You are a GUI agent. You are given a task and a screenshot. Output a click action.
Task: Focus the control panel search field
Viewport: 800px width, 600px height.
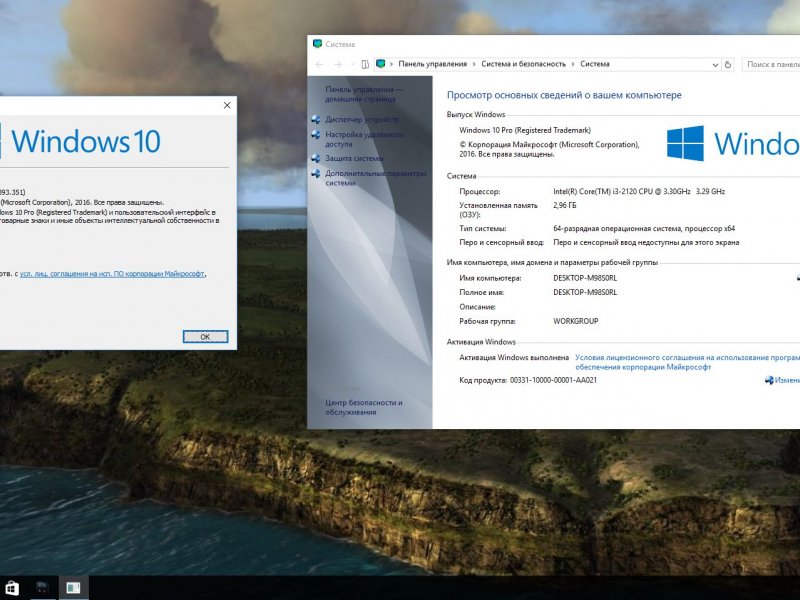[771, 64]
